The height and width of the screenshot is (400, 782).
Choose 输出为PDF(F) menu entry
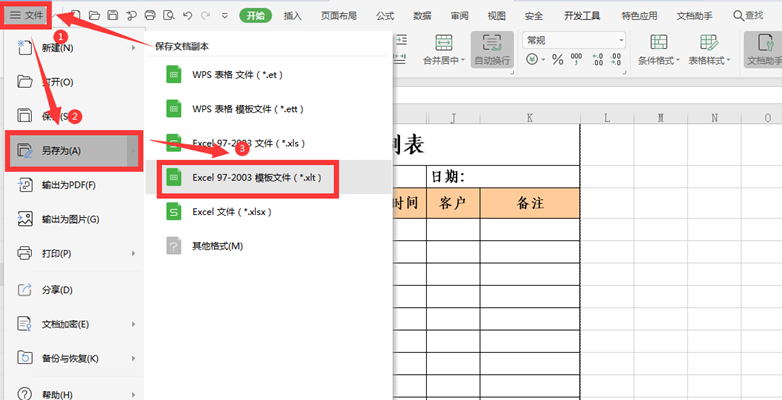(75, 185)
